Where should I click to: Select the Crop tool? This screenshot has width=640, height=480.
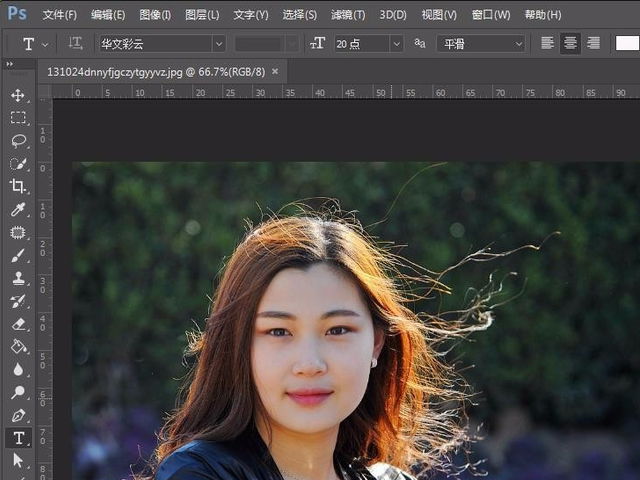(x=18, y=186)
